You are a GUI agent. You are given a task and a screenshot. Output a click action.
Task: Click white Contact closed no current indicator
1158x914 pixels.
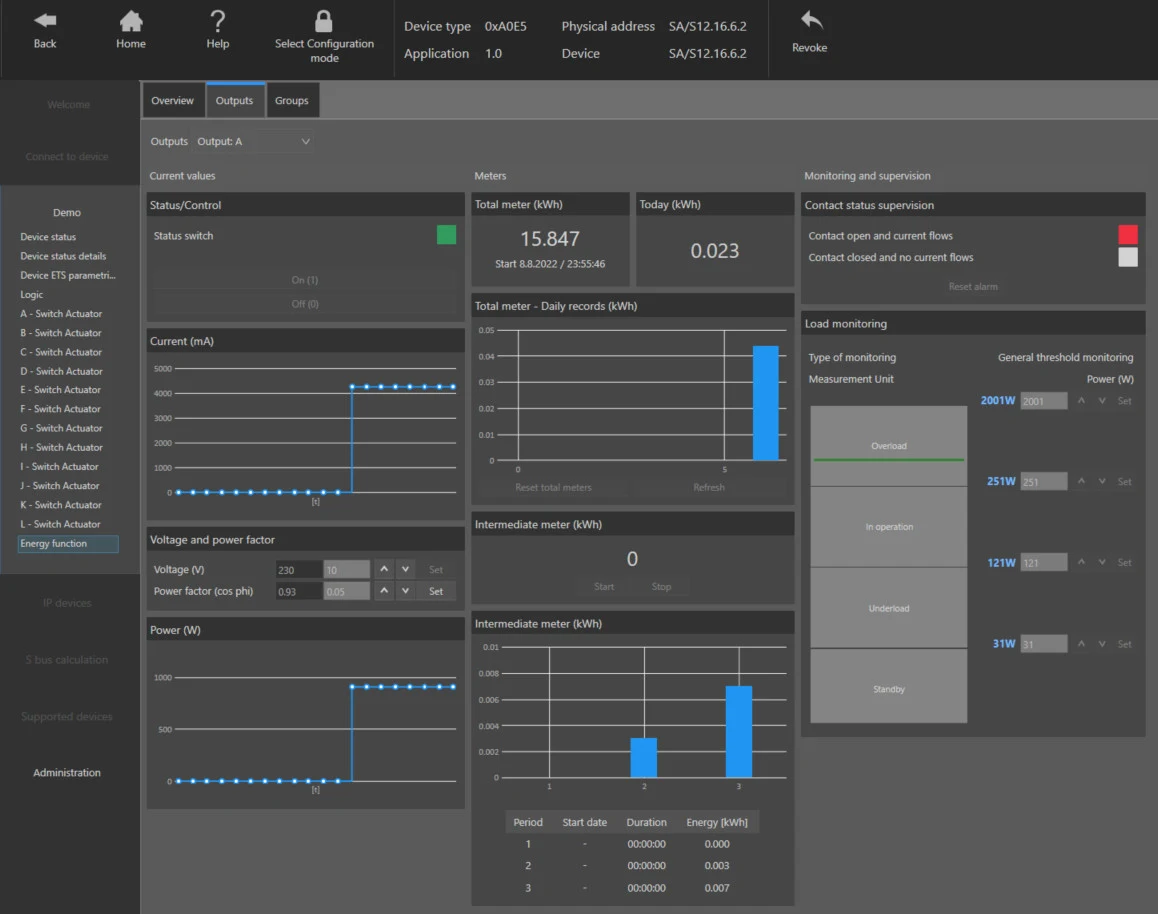pyautogui.click(x=1128, y=257)
